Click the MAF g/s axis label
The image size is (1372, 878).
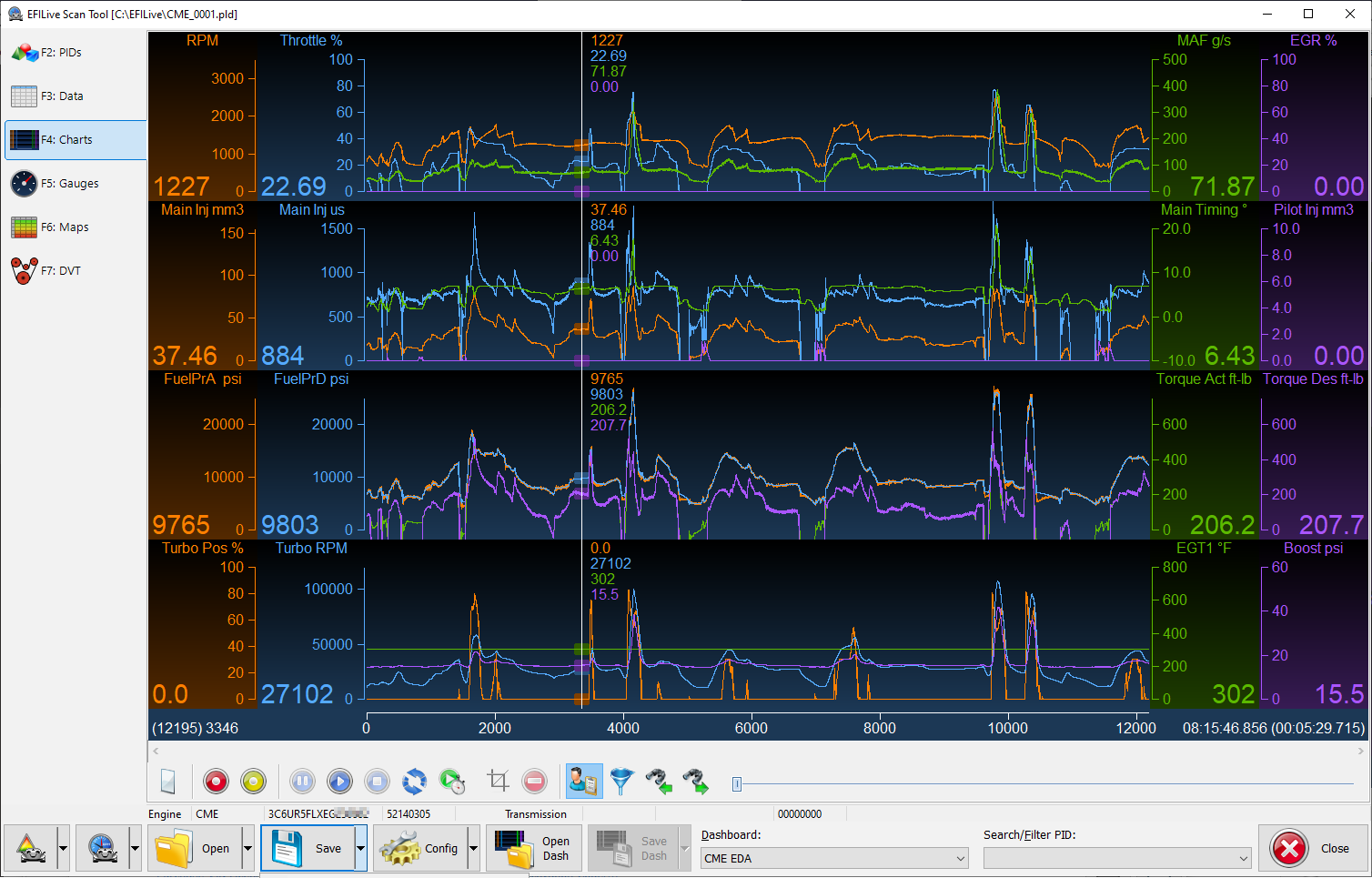click(1204, 41)
